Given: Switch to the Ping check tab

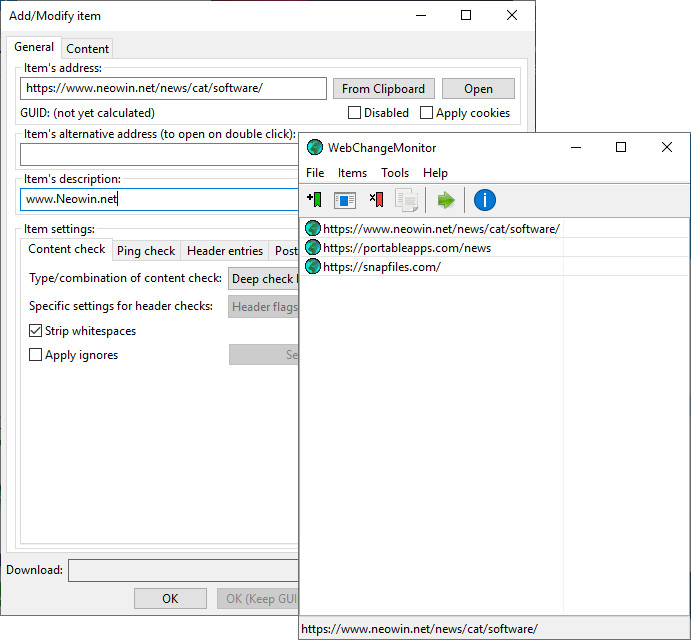Looking at the screenshot, I should coord(145,251).
